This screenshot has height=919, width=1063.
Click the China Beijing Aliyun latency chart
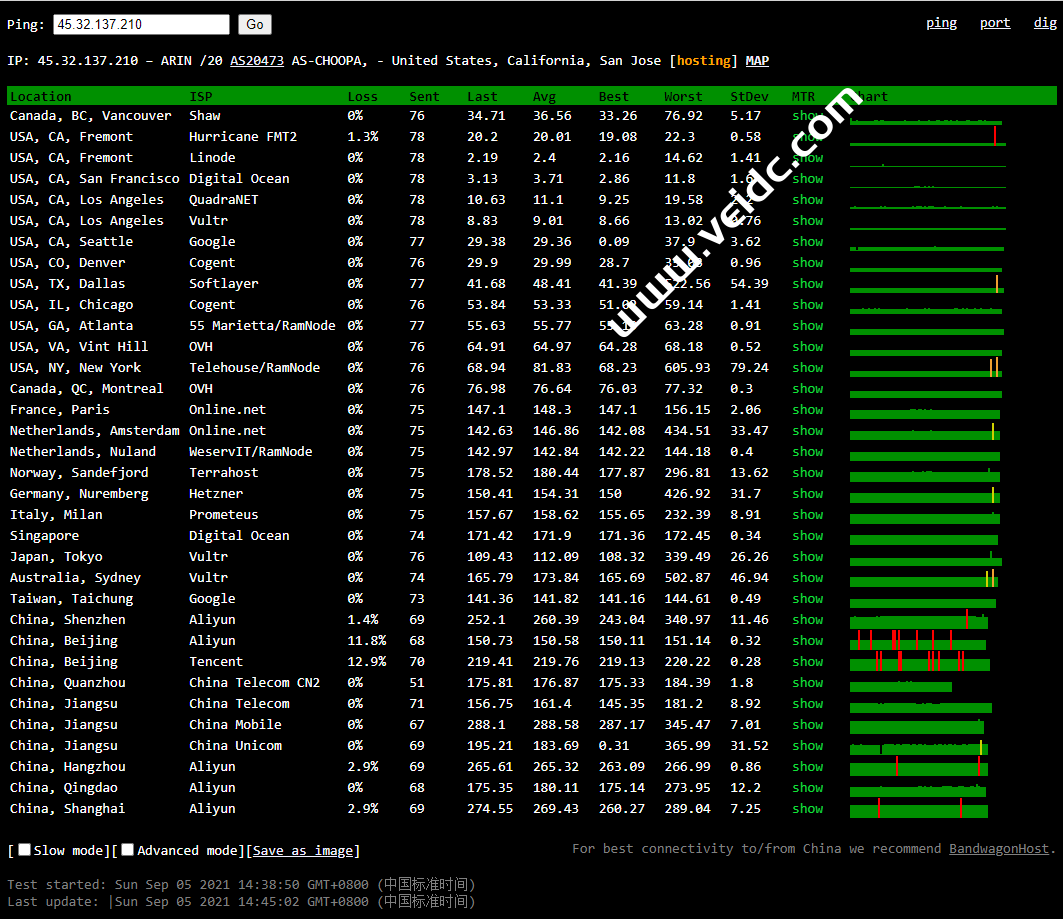[x=920, y=641]
